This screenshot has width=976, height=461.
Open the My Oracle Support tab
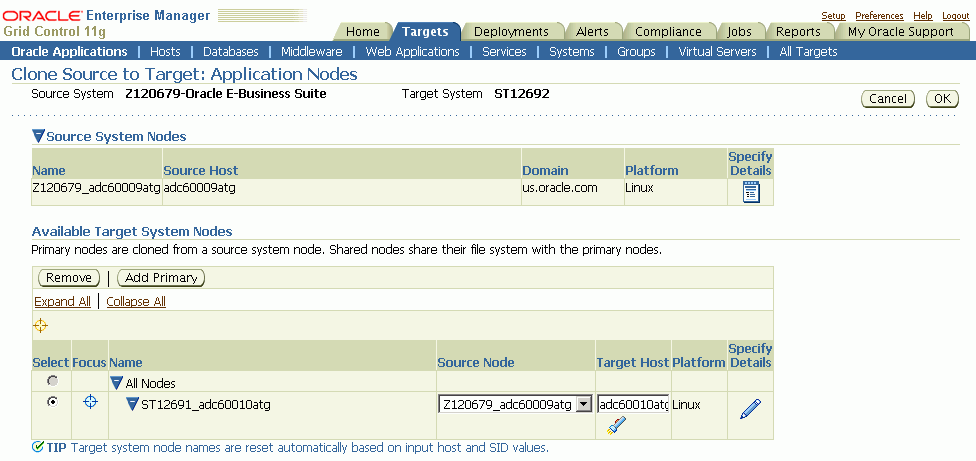[901, 31]
